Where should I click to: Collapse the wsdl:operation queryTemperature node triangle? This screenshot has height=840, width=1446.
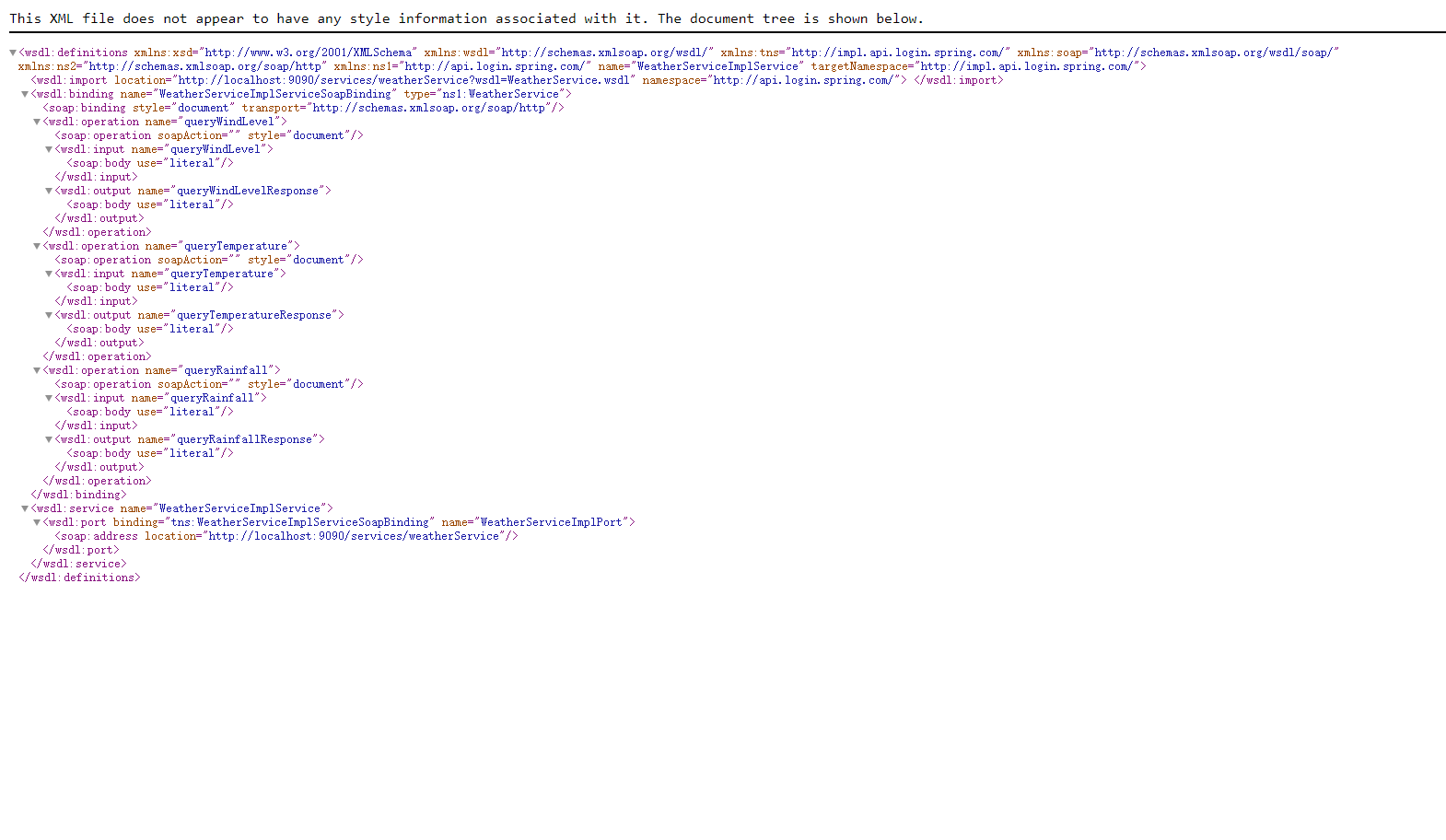tap(37, 246)
